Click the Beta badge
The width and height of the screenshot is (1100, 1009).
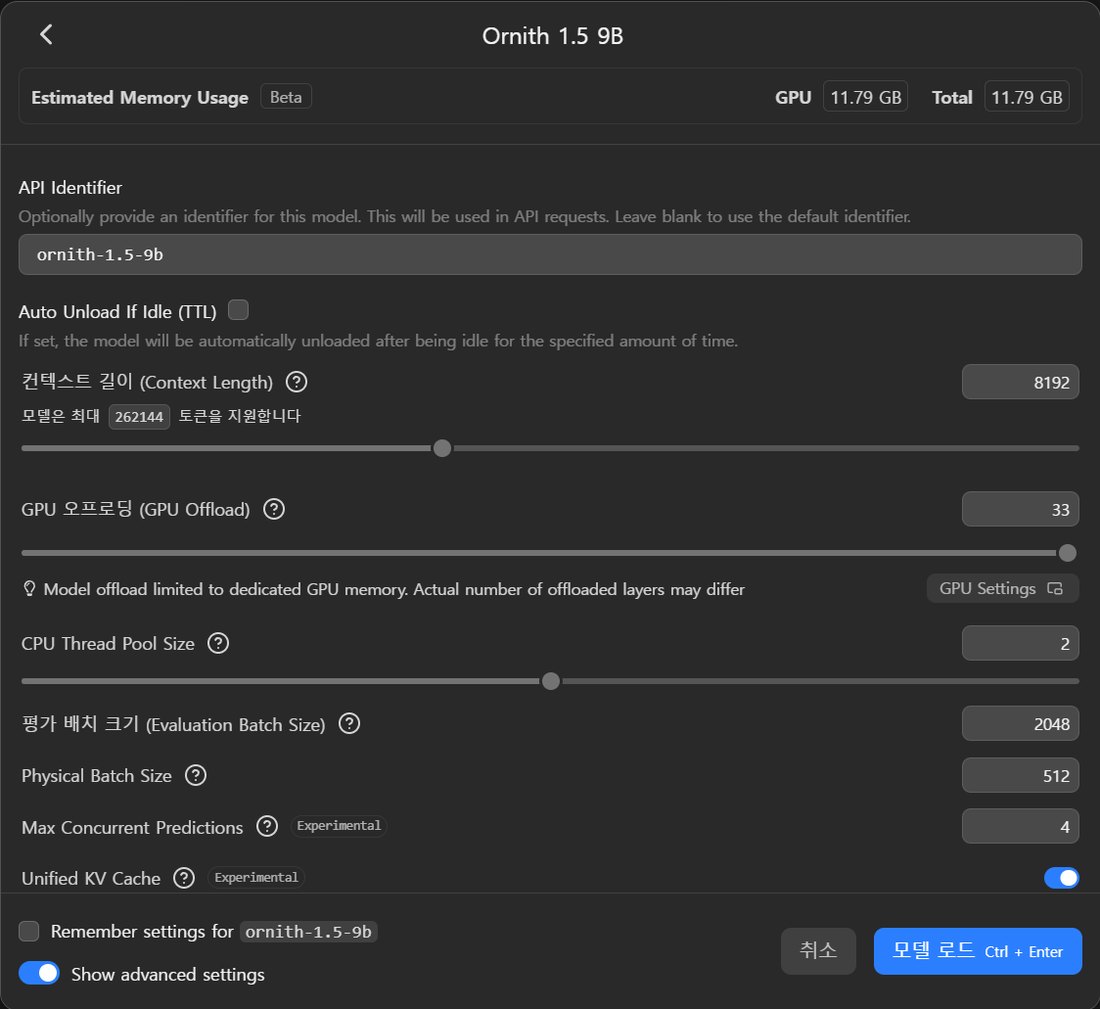[x=286, y=97]
